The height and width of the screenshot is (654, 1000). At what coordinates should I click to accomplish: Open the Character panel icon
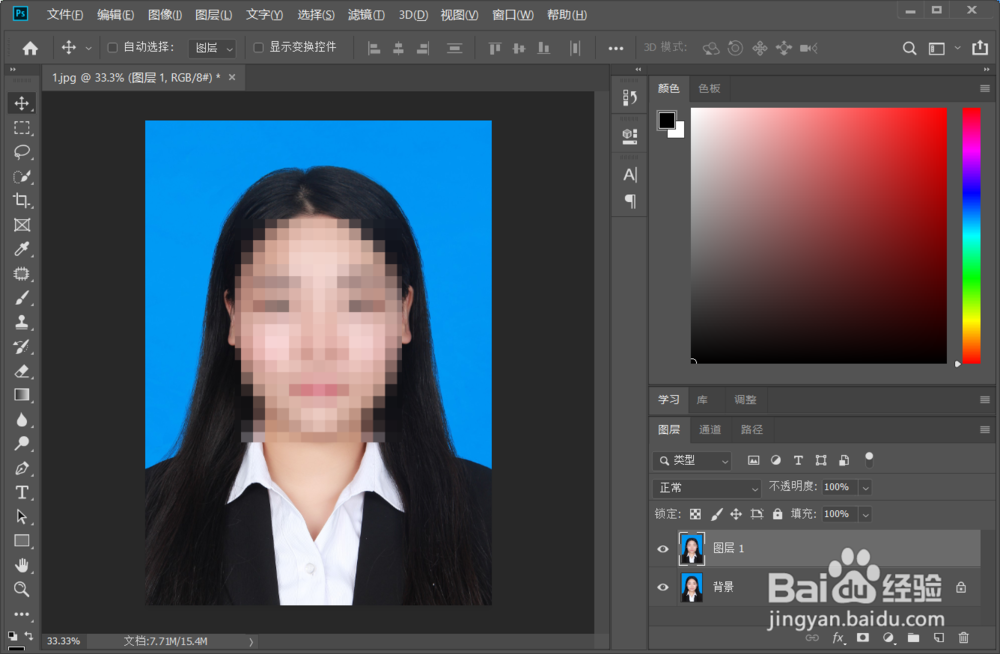[x=630, y=174]
